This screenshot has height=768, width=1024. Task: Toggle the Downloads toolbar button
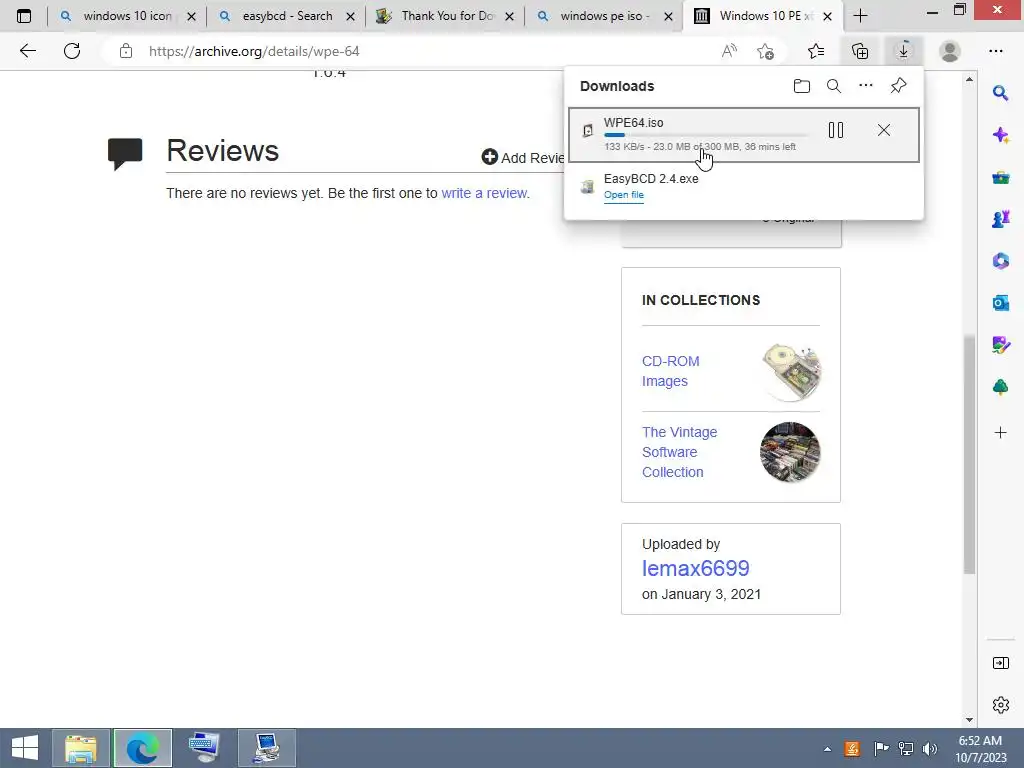(903, 51)
